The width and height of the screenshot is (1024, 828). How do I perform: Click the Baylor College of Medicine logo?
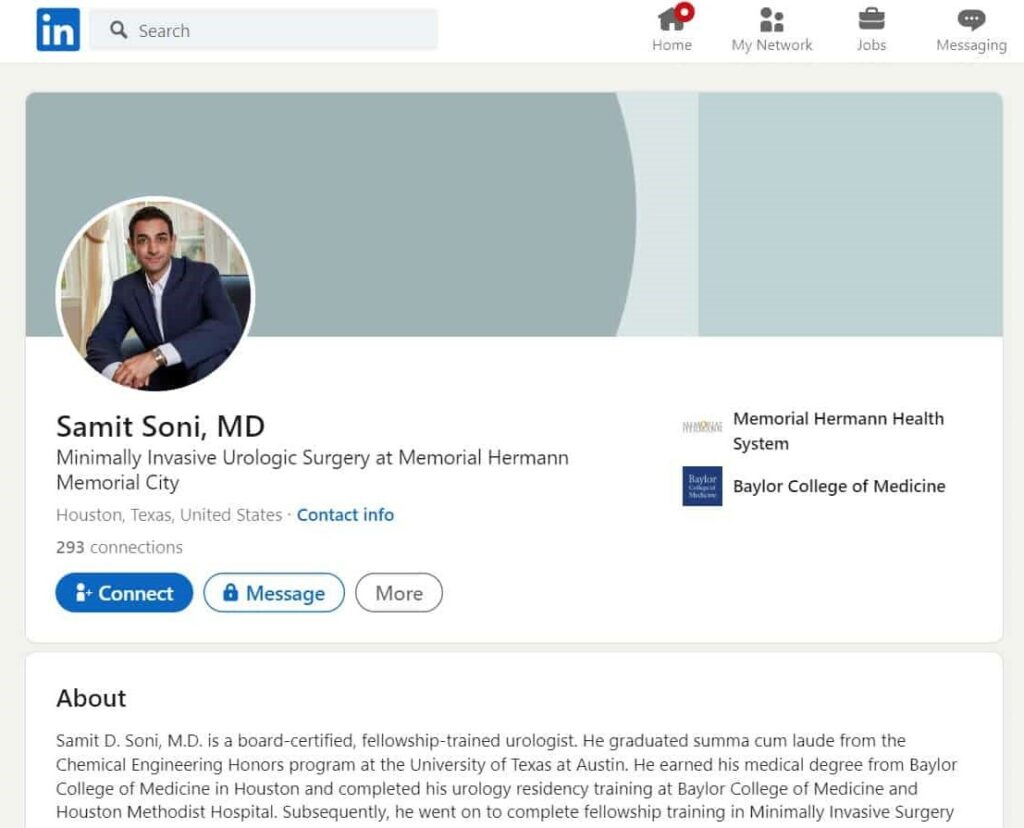702,486
